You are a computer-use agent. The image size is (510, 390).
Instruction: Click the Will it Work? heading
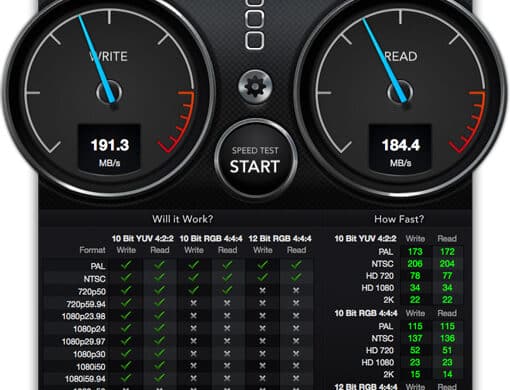[182, 219]
